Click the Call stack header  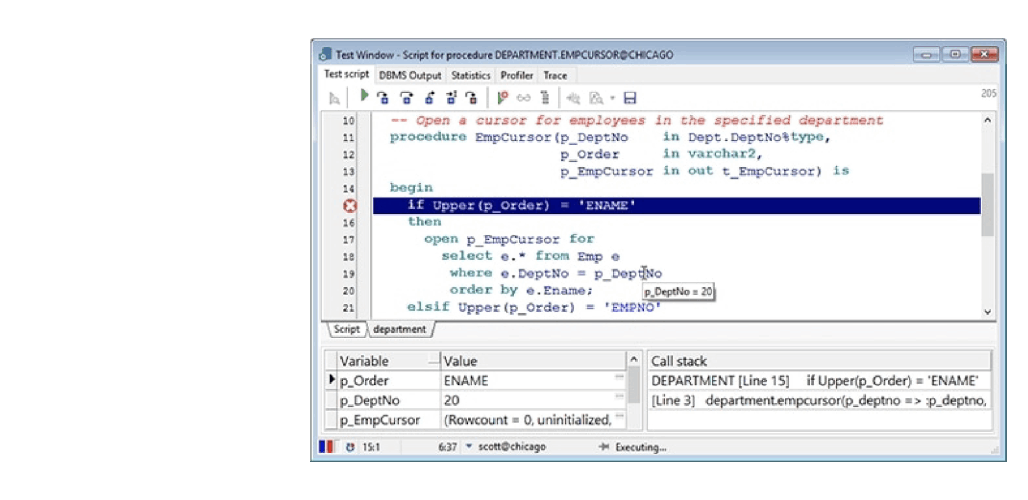click(819, 361)
